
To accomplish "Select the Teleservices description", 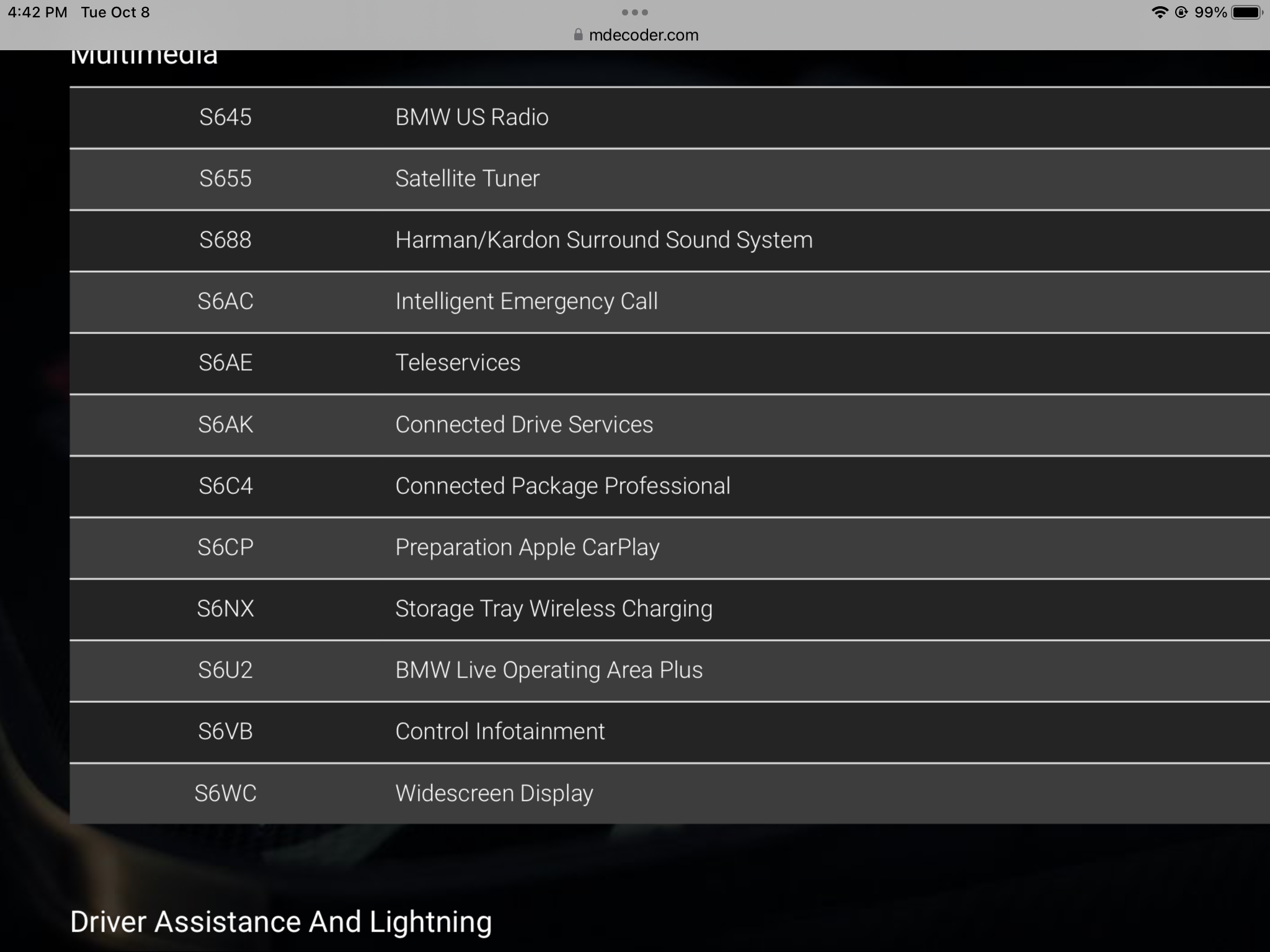I will pos(458,363).
